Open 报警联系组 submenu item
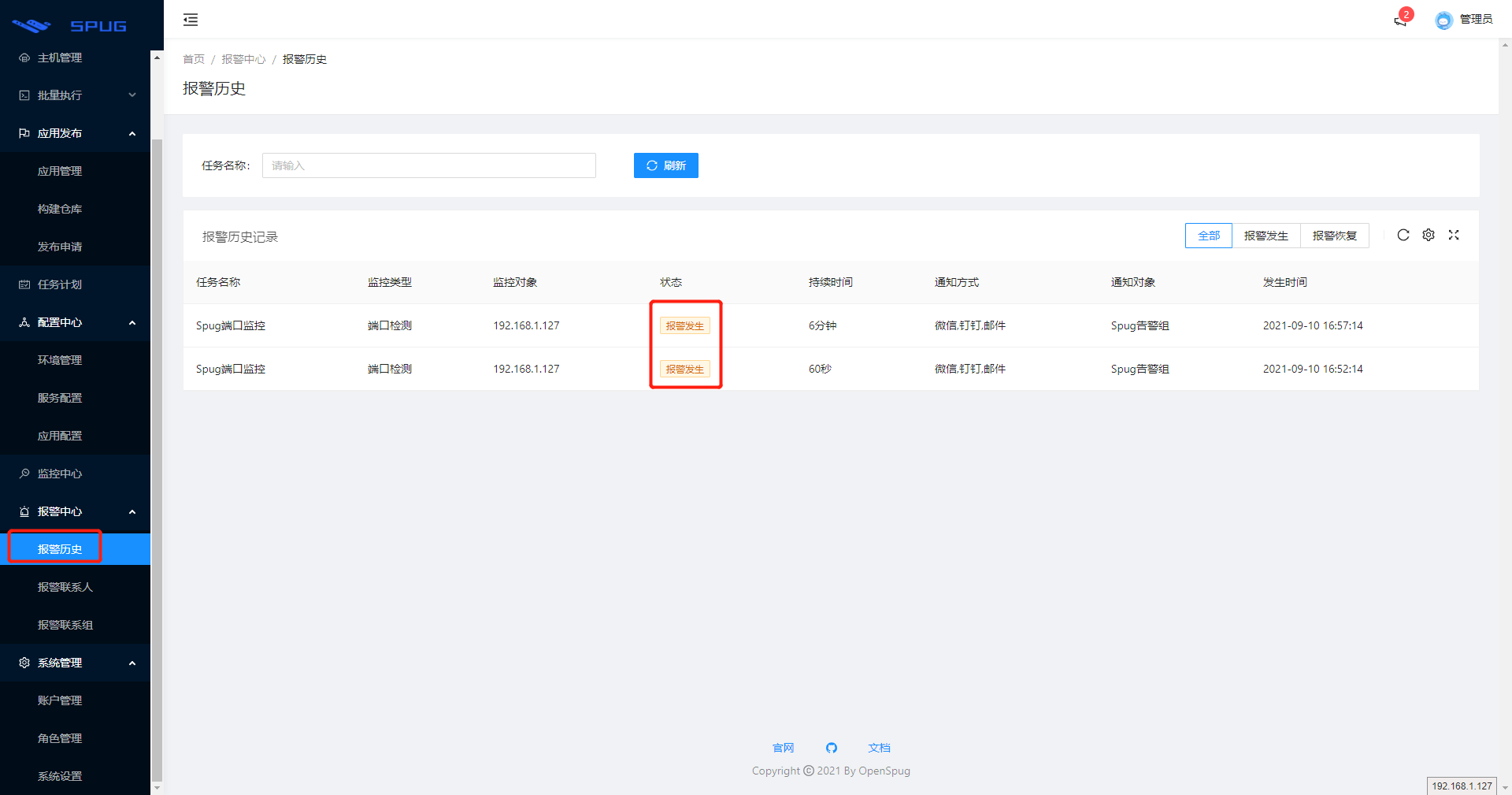The height and width of the screenshot is (795, 1512). 75,625
